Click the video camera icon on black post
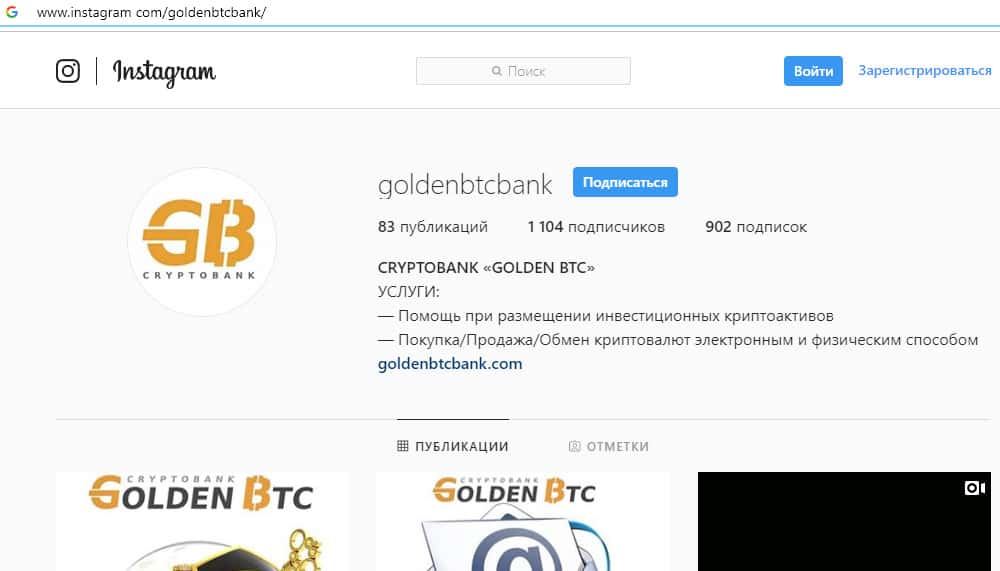 974,488
